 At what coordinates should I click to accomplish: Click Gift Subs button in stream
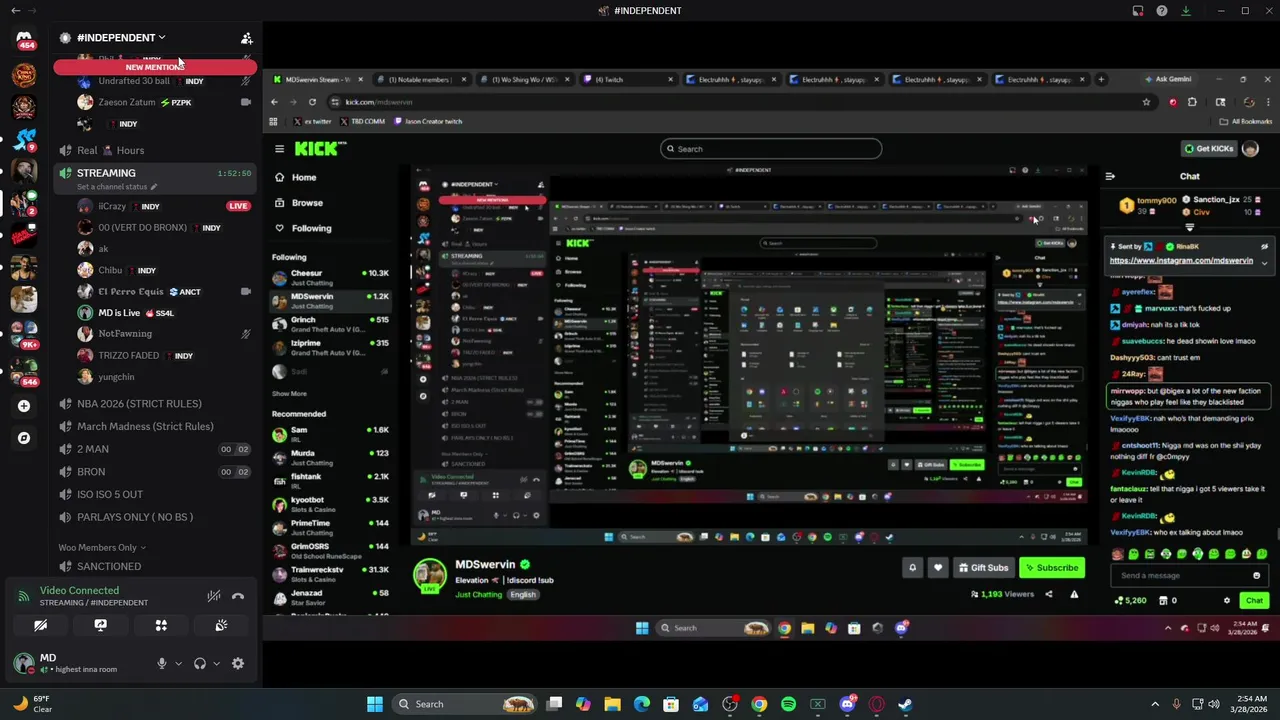tap(983, 568)
